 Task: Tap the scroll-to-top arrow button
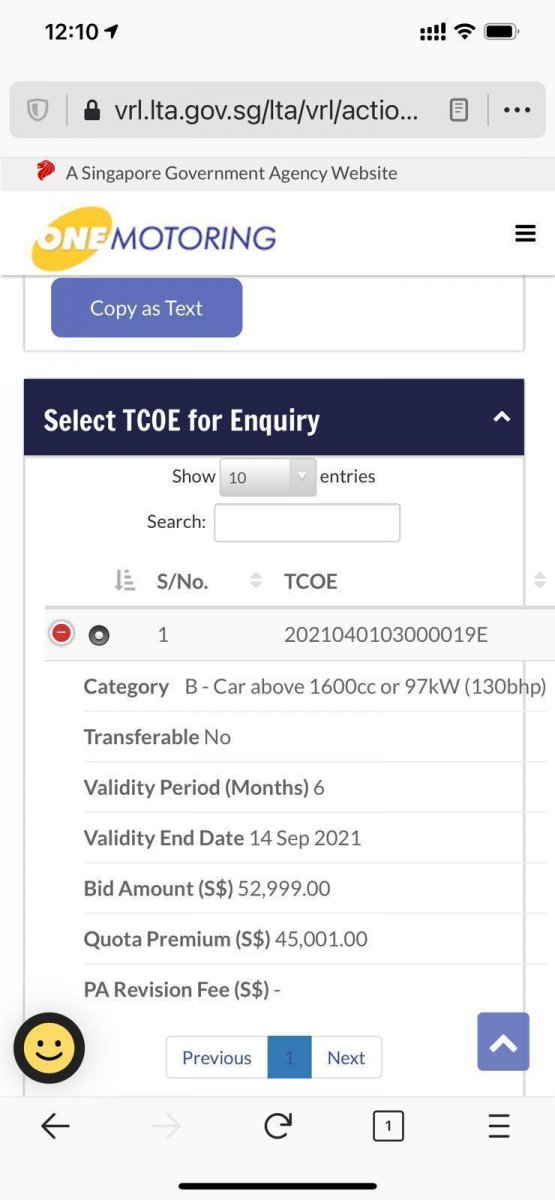coord(503,1042)
